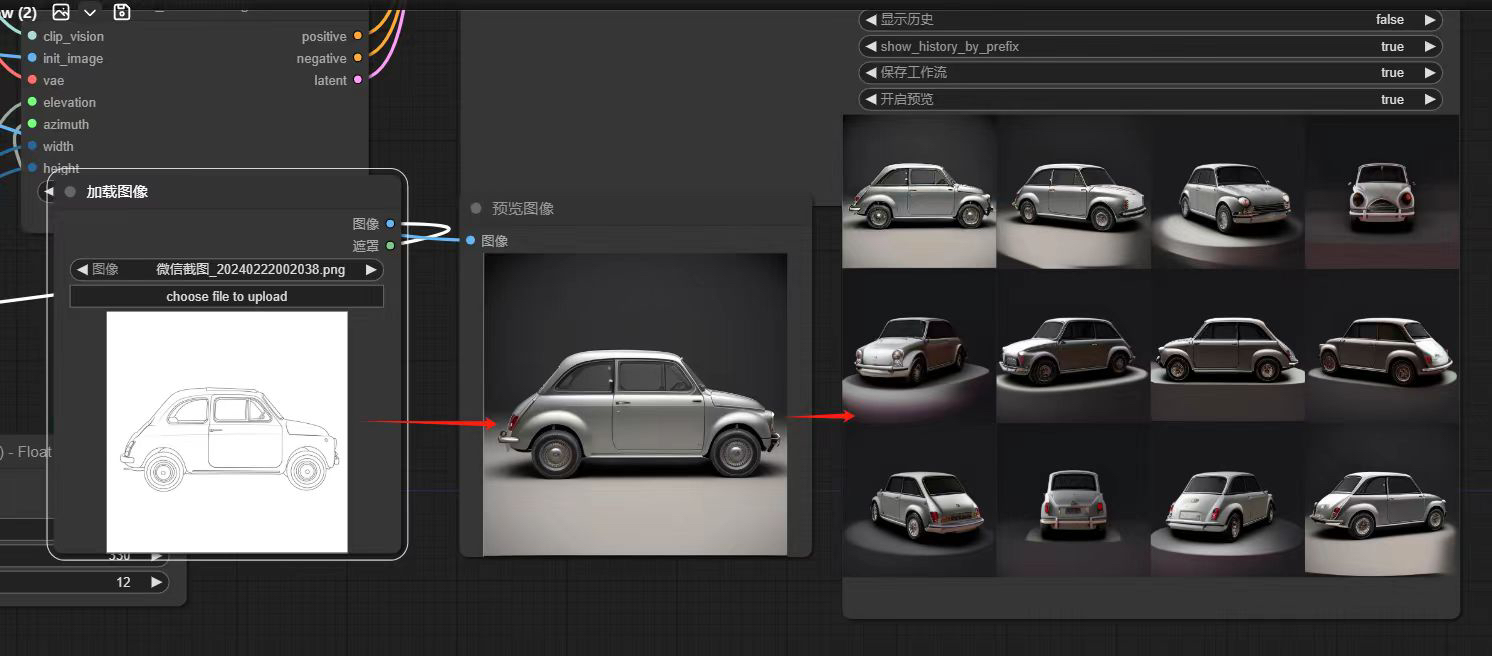The height and width of the screenshot is (656, 1492).
Task: Click the right arrow on the filename selector
Action: [370, 269]
